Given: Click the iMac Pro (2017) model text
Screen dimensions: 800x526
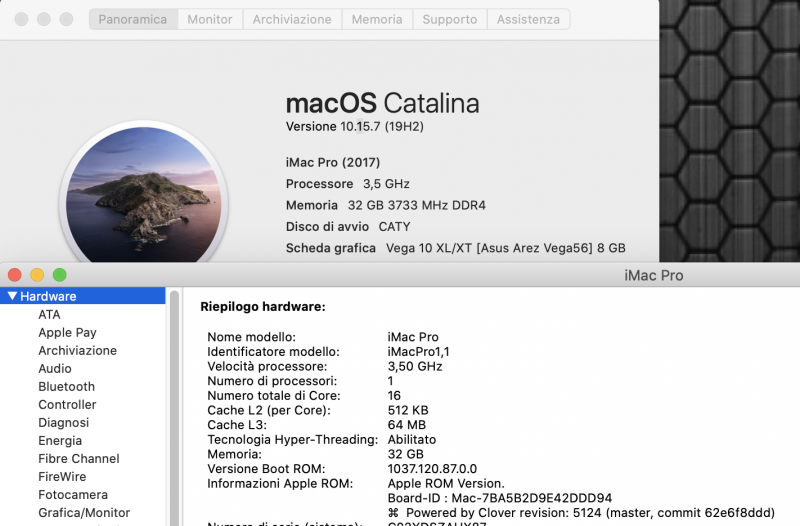Looking at the screenshot, I should point(333,162).
